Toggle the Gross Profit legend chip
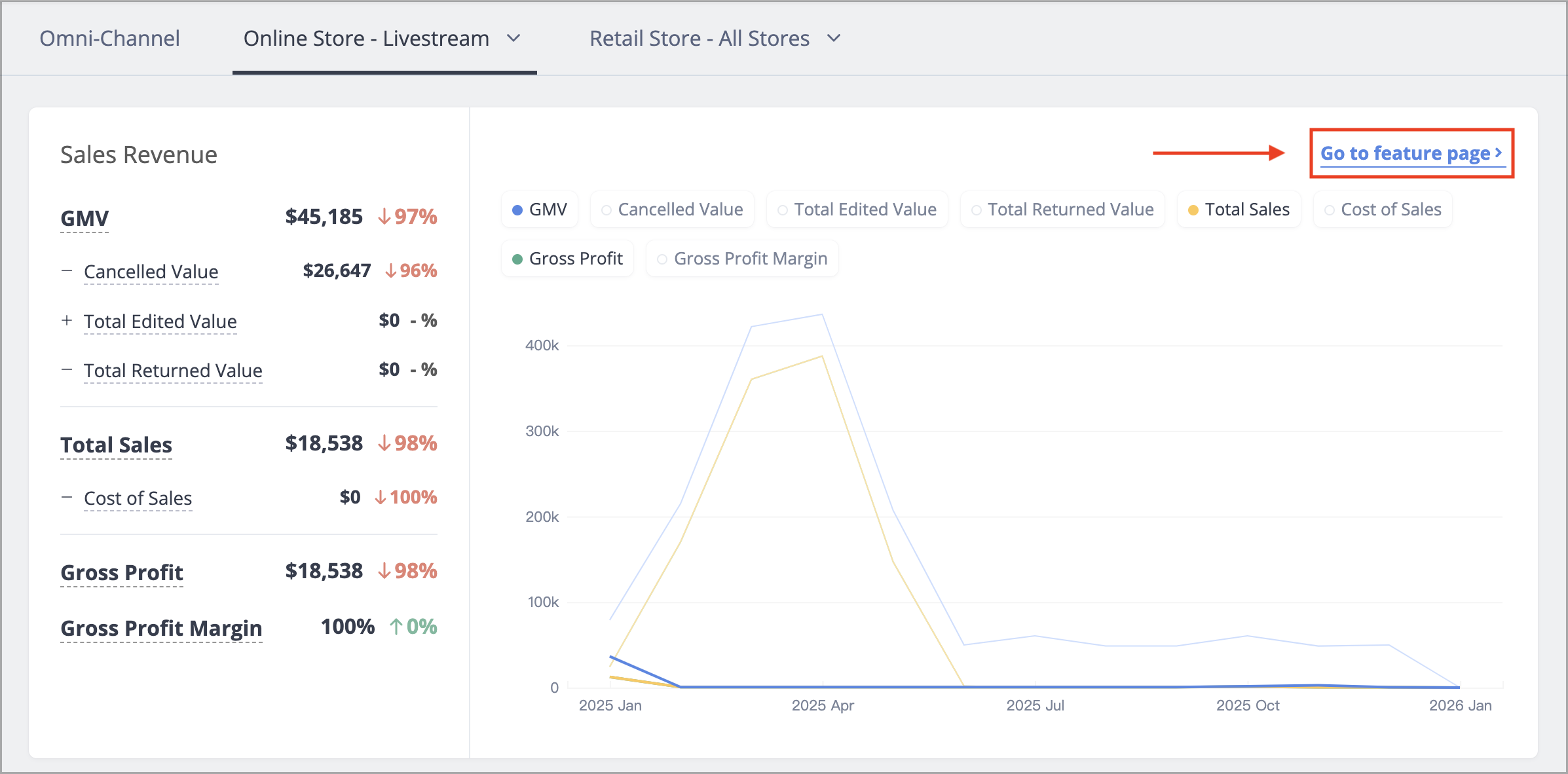 click(x=567, y=259)
